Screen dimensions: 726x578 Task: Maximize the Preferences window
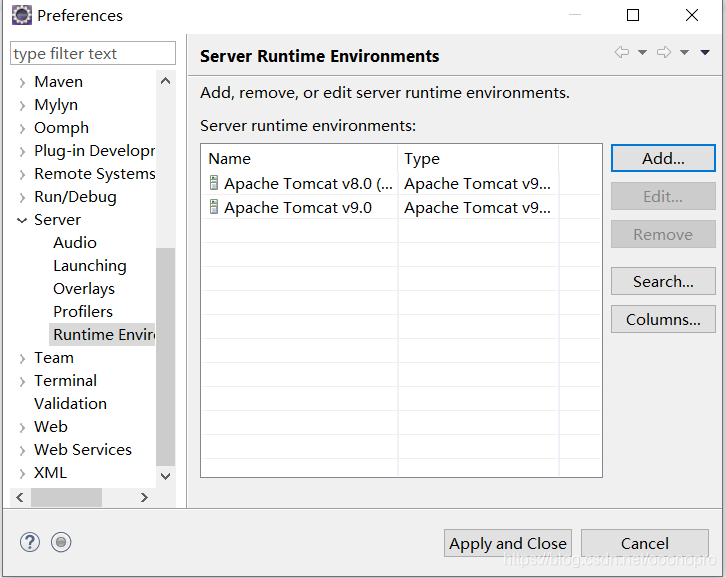tap(632, 15)
